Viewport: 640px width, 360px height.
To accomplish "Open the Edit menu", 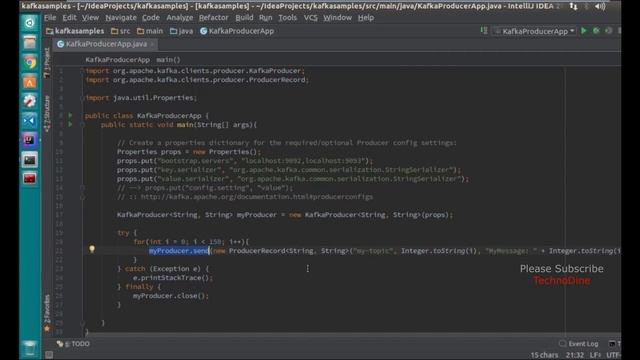I will click(x=69, y=18).
